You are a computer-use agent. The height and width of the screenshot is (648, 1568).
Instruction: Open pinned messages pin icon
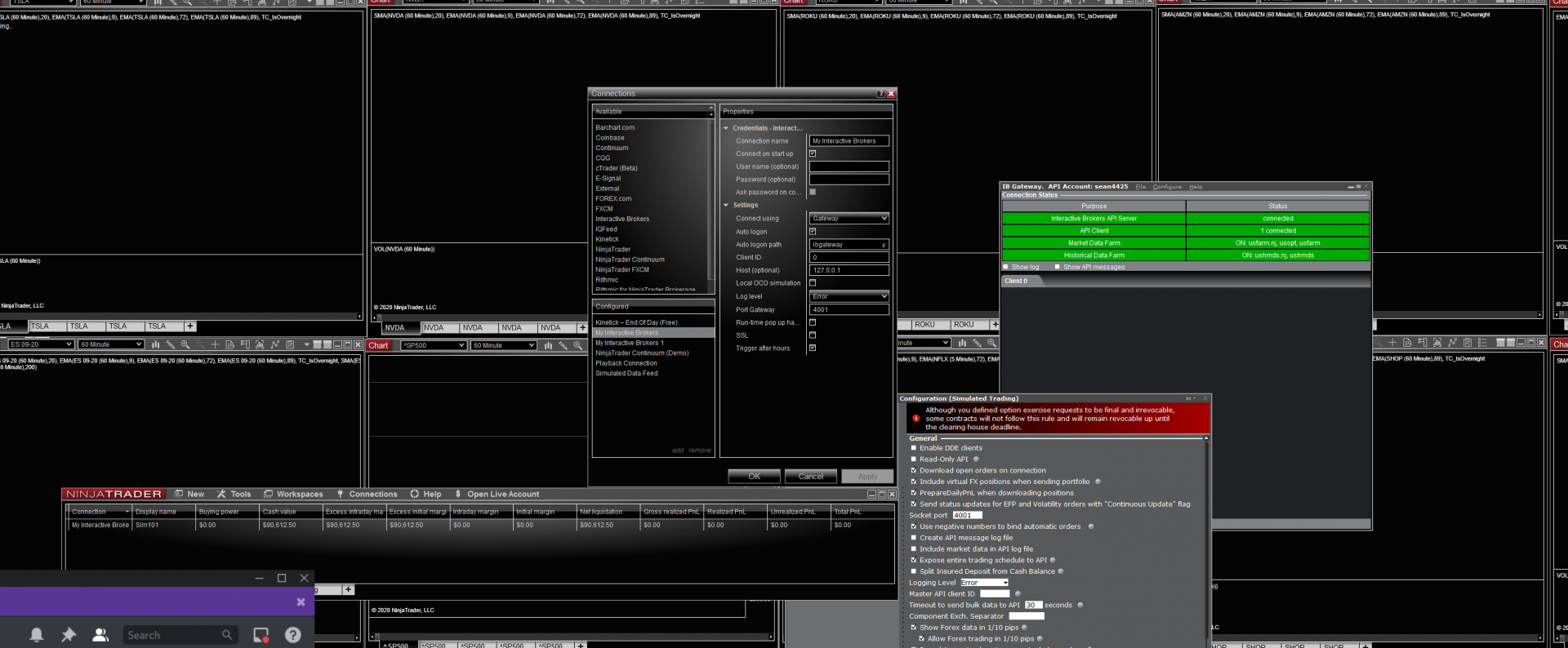coord(69,635)
